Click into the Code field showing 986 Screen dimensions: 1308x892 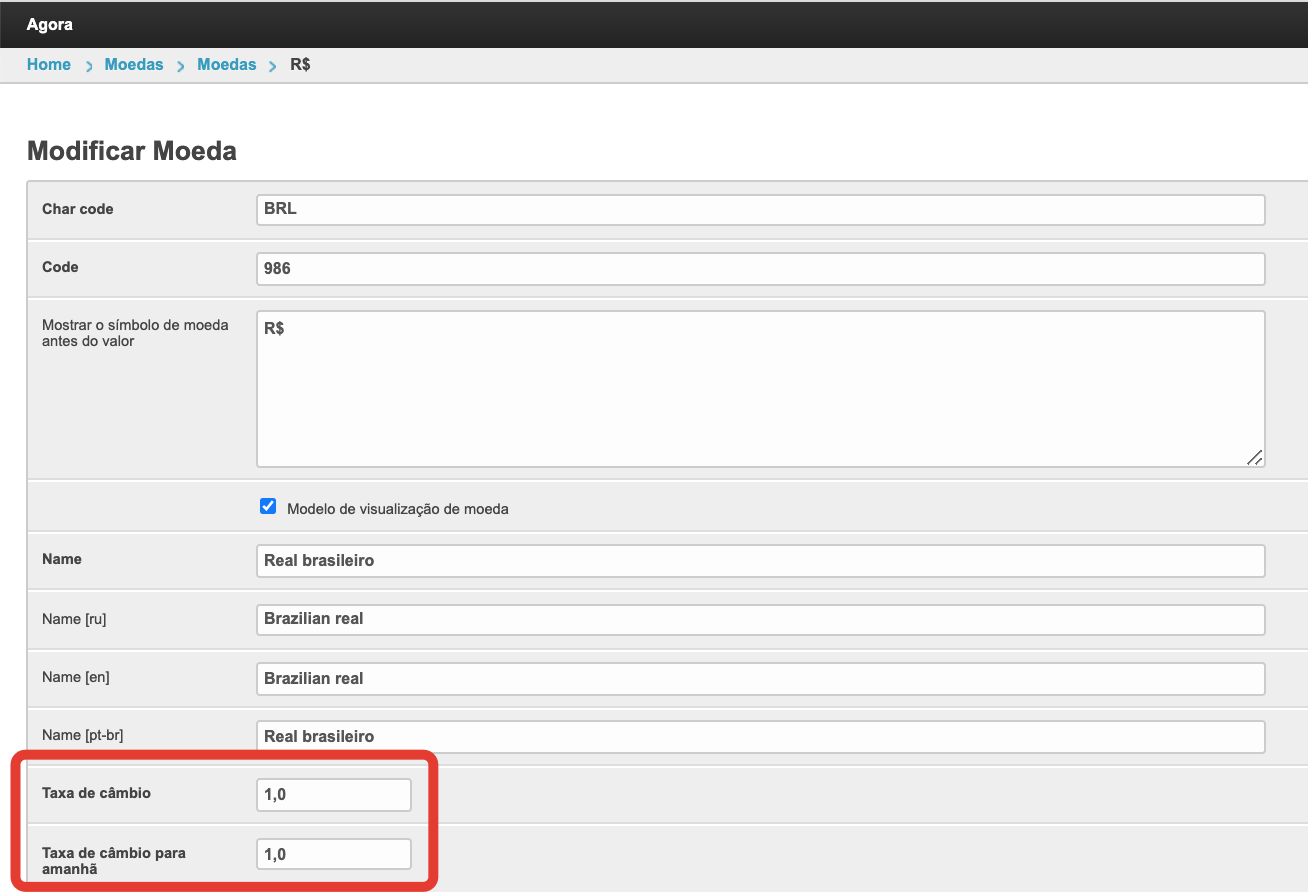(760, 269)
